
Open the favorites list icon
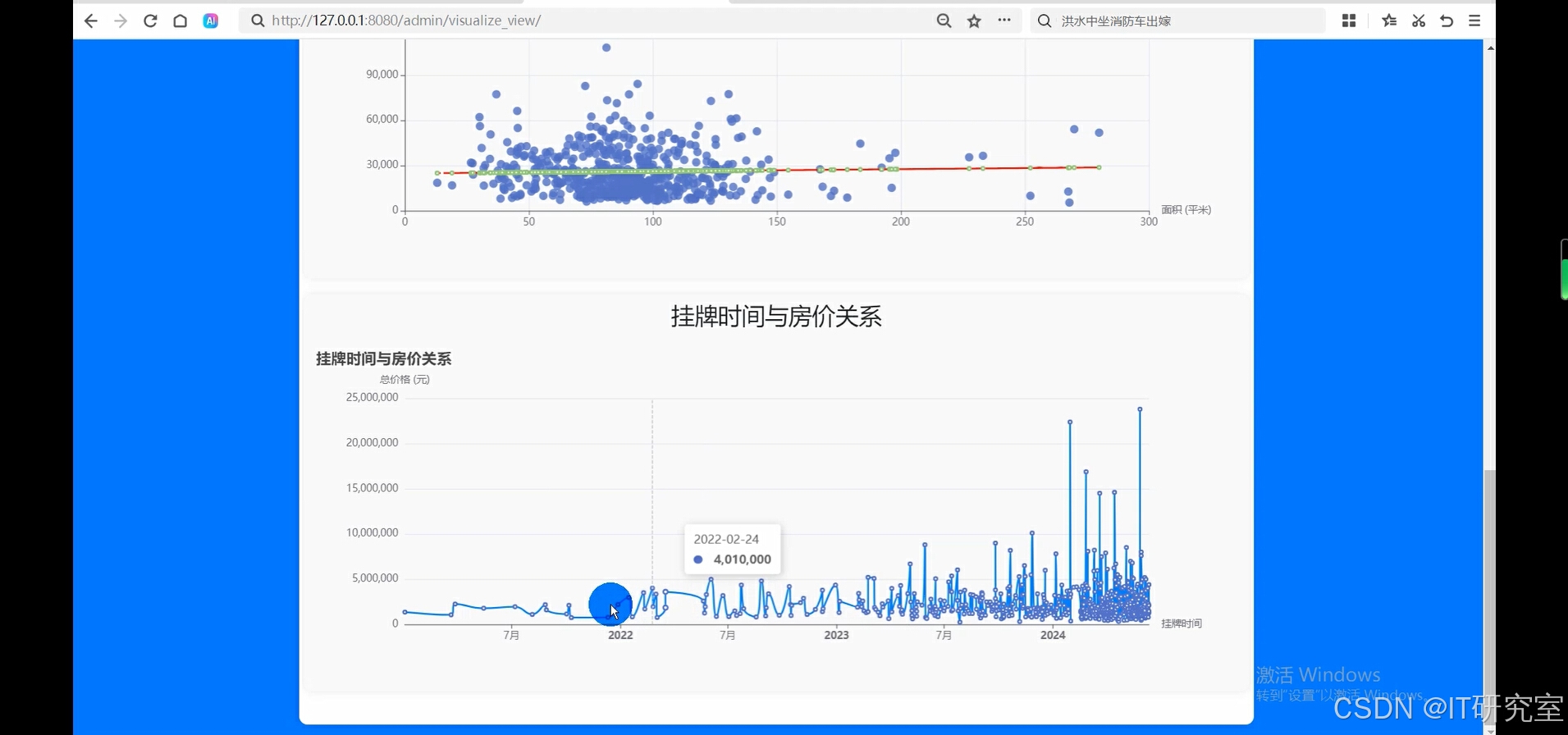coord(1389,21)
